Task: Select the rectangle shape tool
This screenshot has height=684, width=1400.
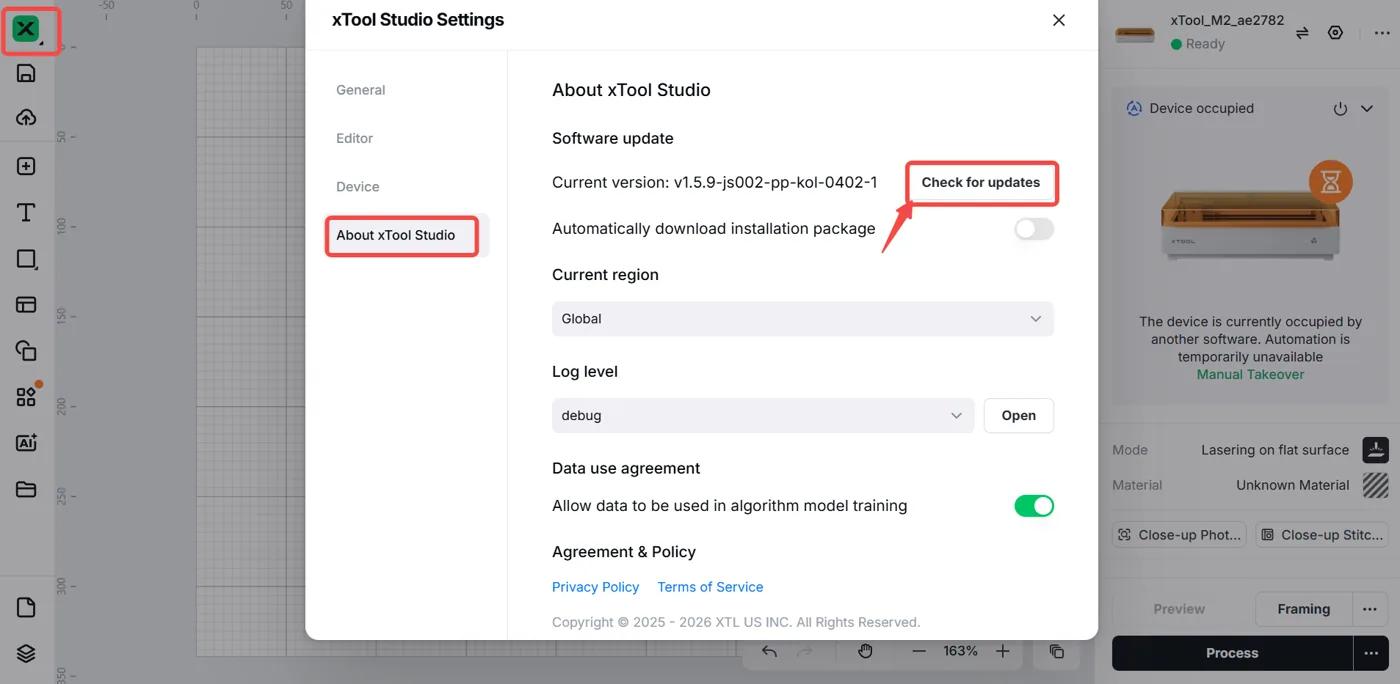Action: 27,259
